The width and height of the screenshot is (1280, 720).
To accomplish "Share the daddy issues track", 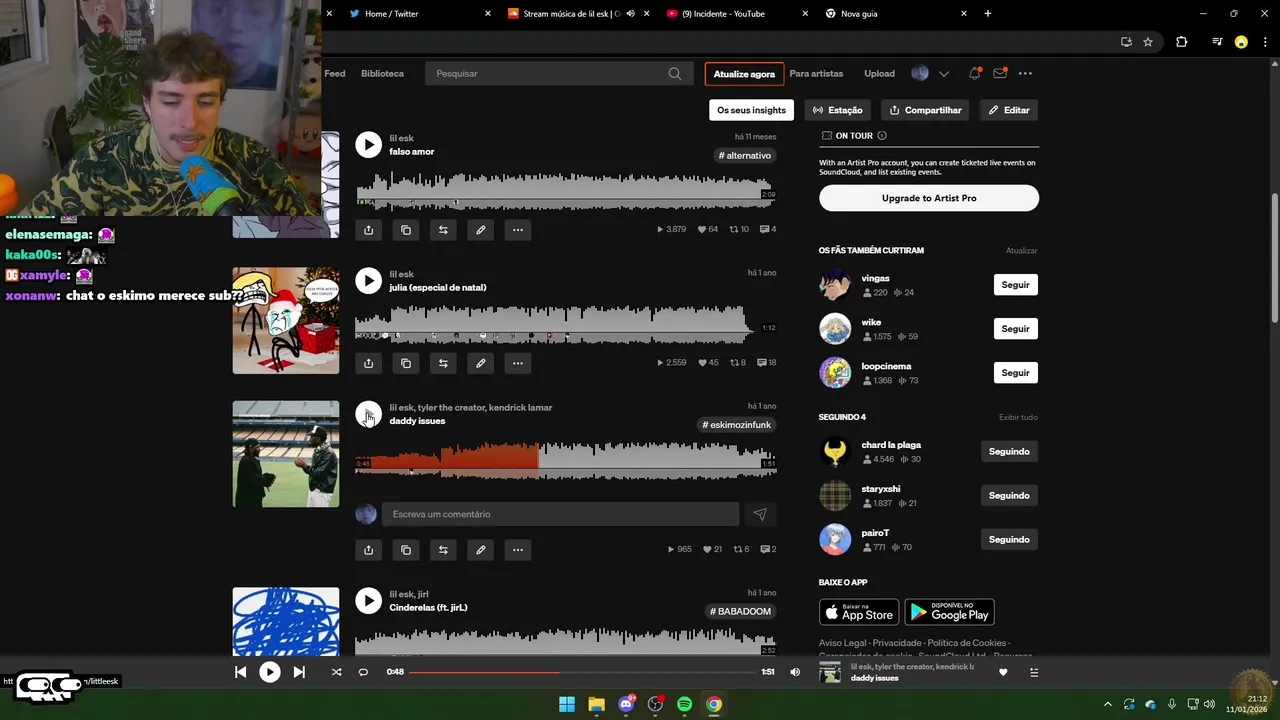I will point(368,550).
